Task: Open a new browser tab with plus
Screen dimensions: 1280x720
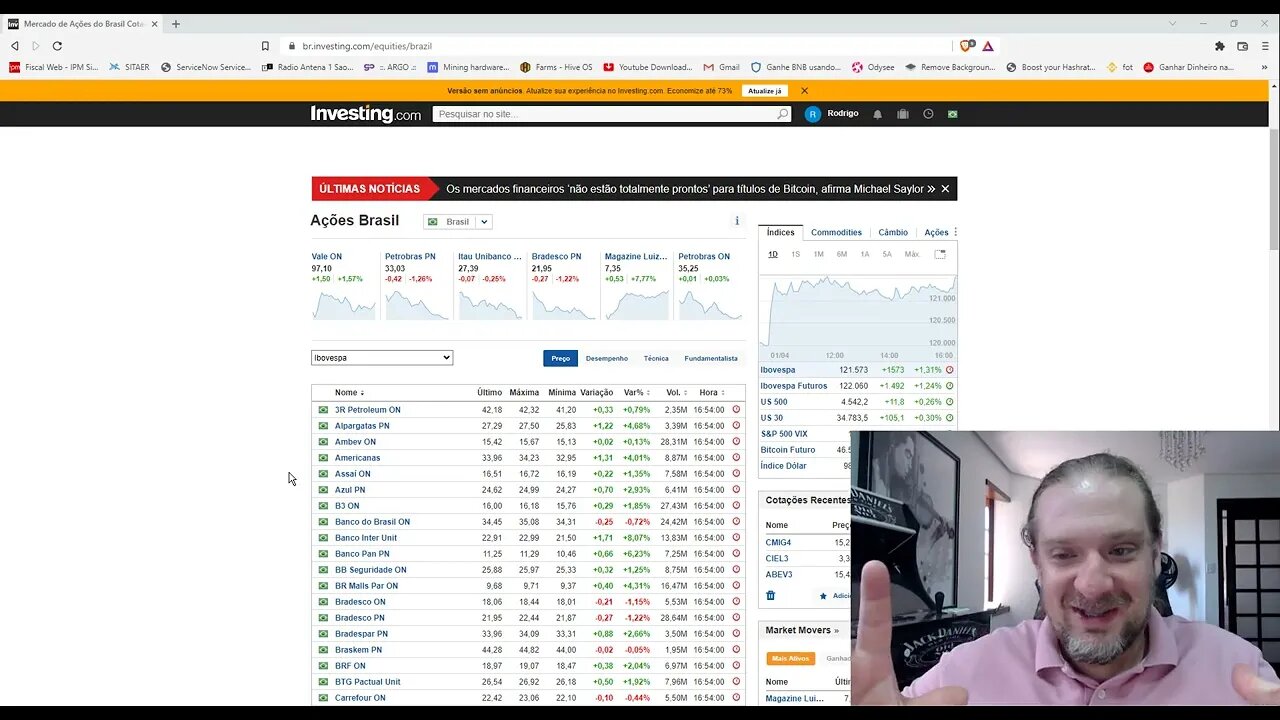Action: 176,24
